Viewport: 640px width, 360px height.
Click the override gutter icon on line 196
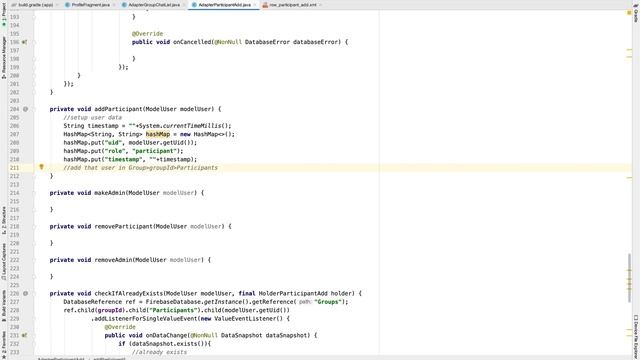24,42
